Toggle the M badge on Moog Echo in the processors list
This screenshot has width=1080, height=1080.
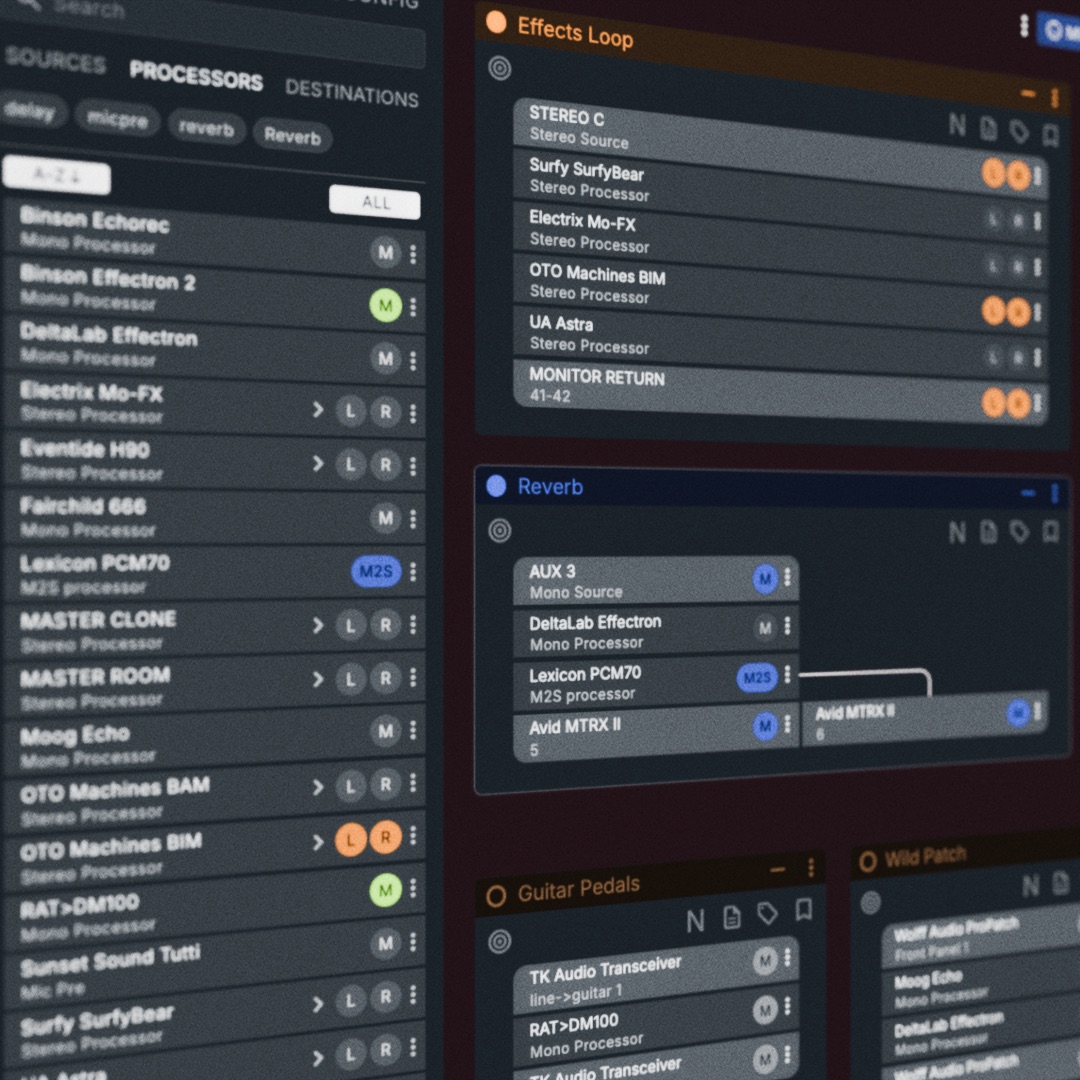pyautogui.click(x=386, y=731)
